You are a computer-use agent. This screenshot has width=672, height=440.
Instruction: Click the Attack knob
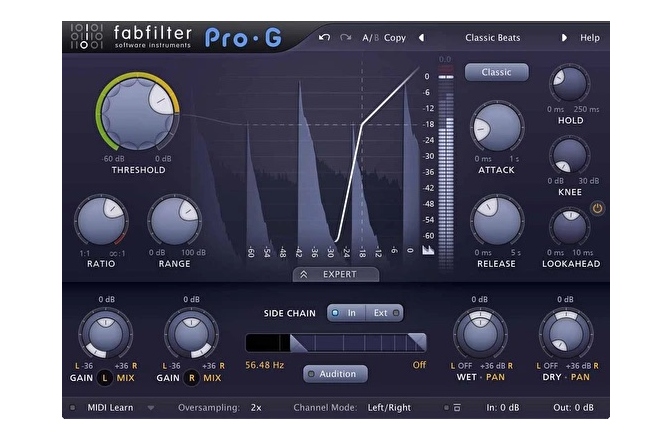coord(496,127)
